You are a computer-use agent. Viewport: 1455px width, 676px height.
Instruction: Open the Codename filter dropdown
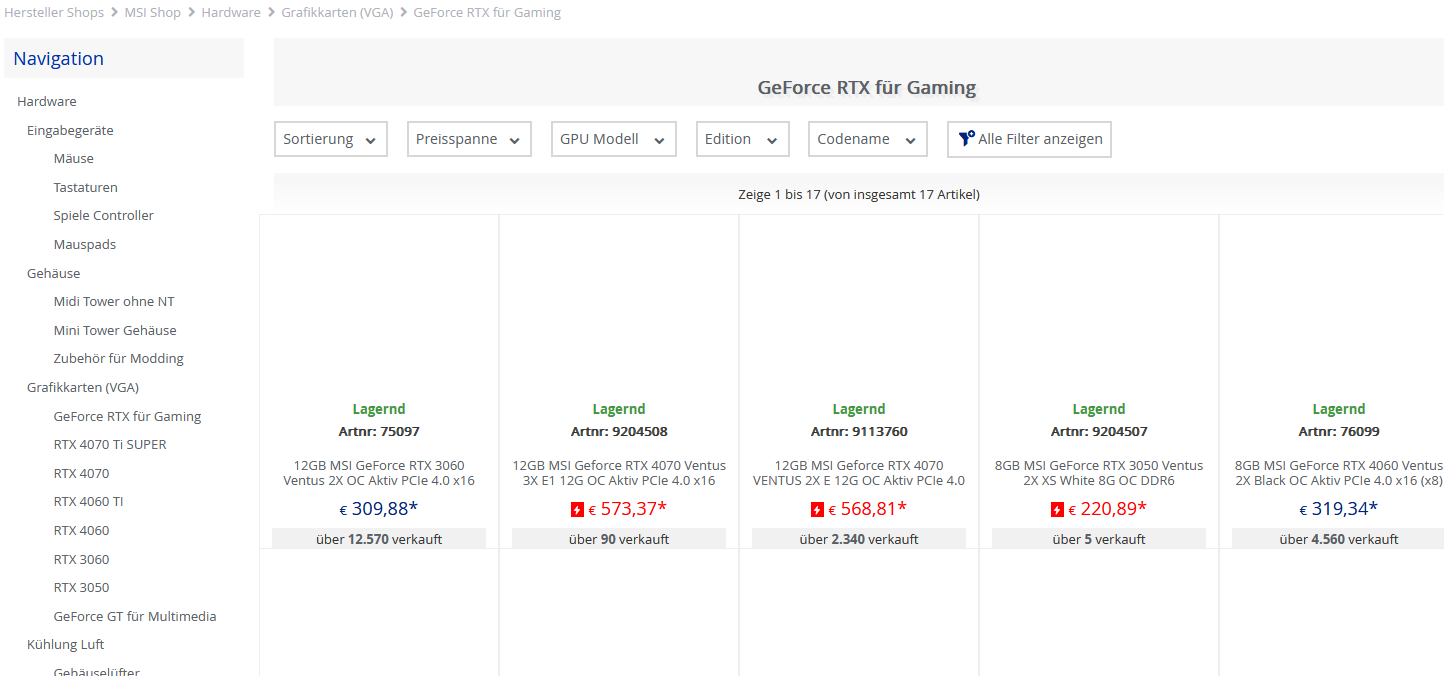[867, 139]
